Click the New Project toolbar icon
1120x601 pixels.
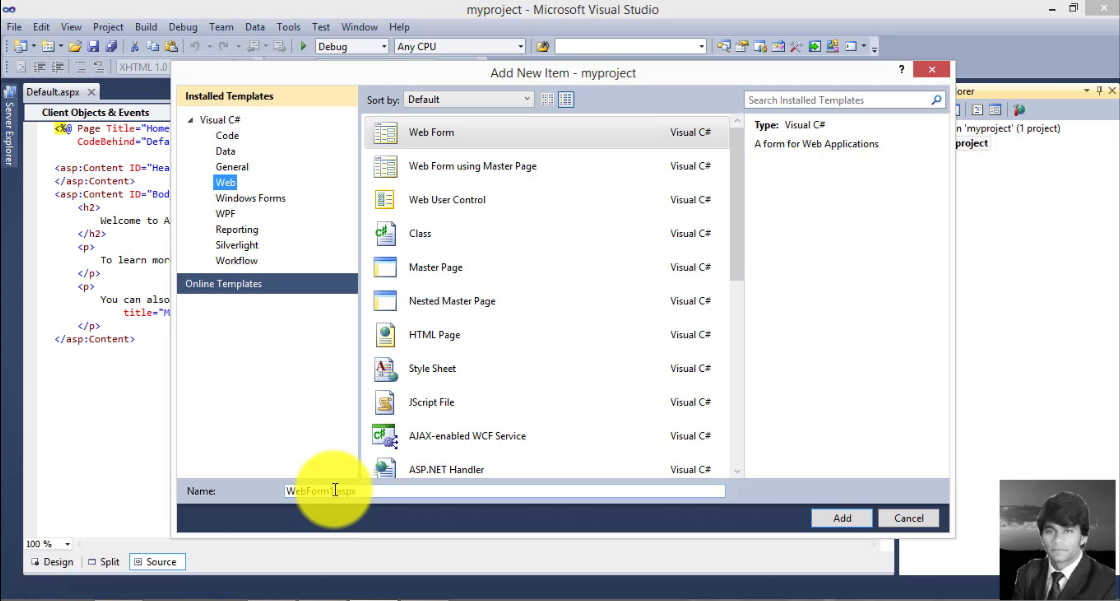click(x=20, y=46)
